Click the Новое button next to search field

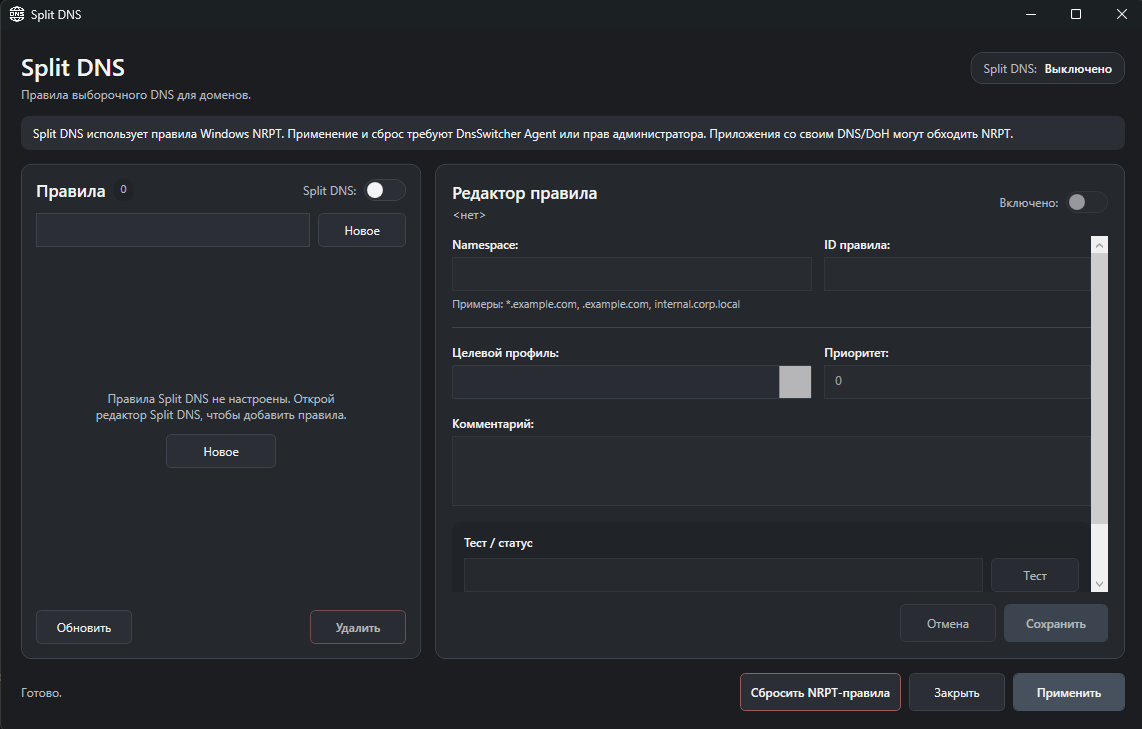click(x=362, y=230)
